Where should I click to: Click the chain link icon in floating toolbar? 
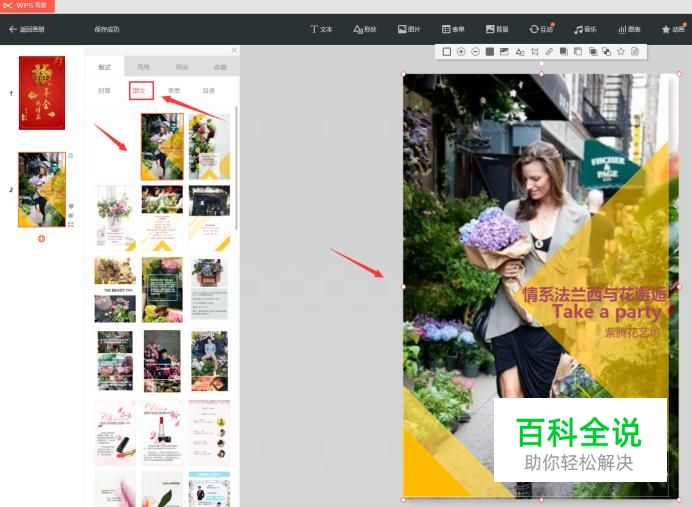tap(549, 52)
